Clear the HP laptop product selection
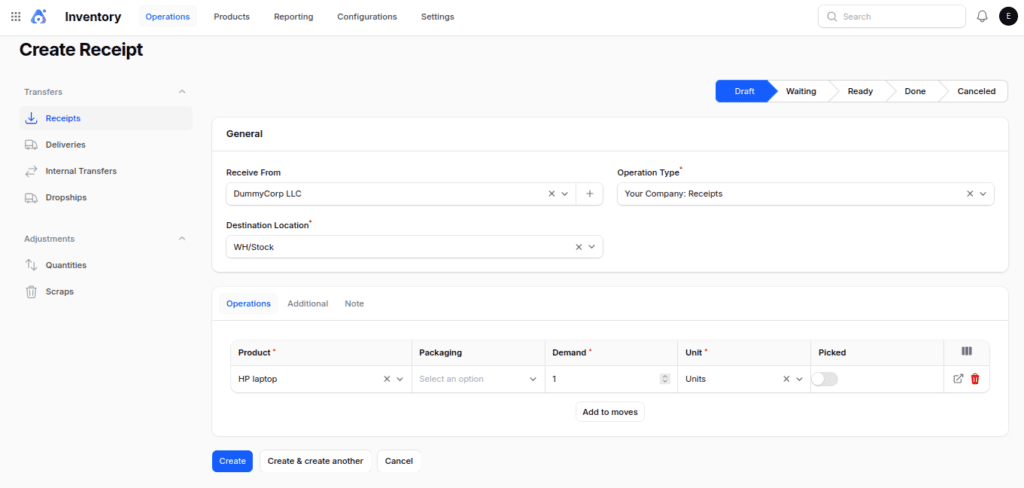This screenshot has height=488, width=1024. (387, 379)
